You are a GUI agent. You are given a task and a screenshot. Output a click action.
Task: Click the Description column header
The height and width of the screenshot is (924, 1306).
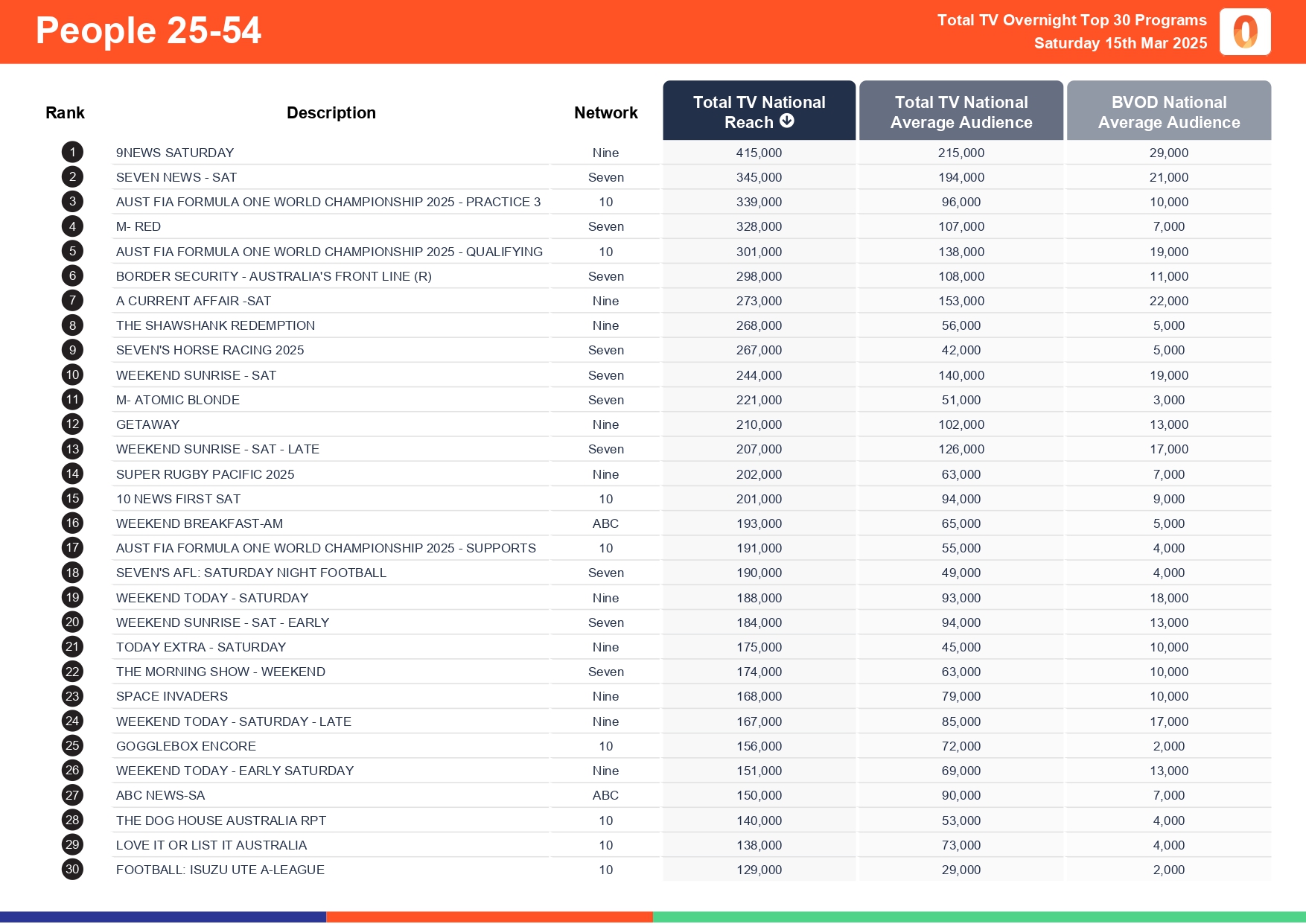pyautogui.click(x=331, y=112)
